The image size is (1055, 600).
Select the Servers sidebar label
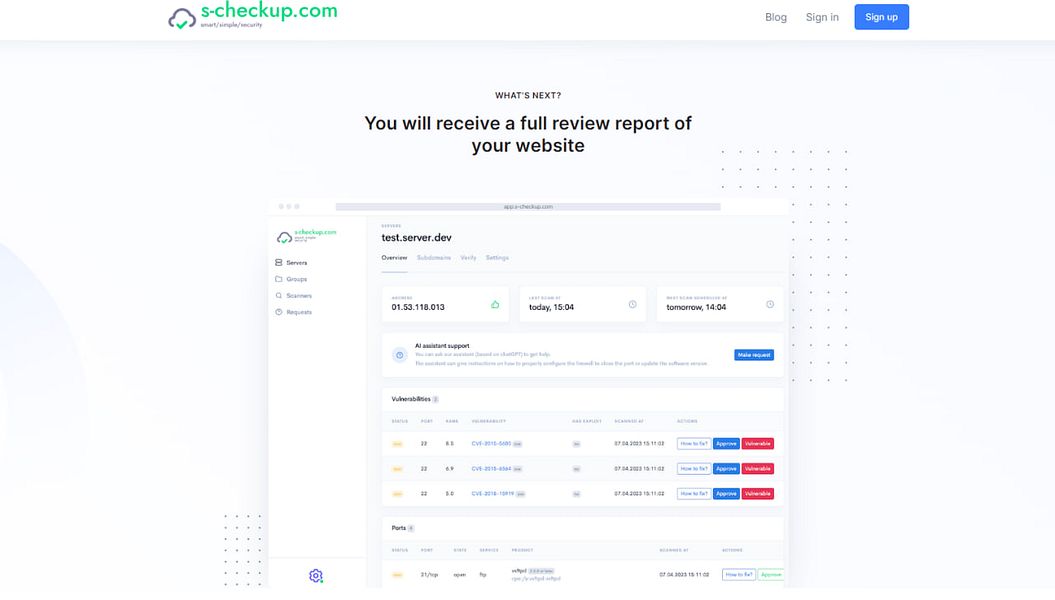(x=297, y=263)
